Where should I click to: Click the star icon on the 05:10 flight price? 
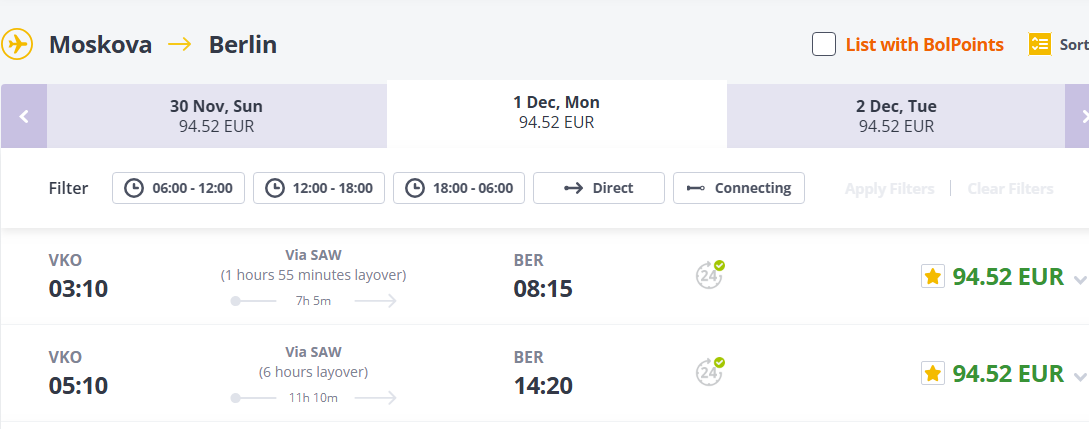(932, 374)
